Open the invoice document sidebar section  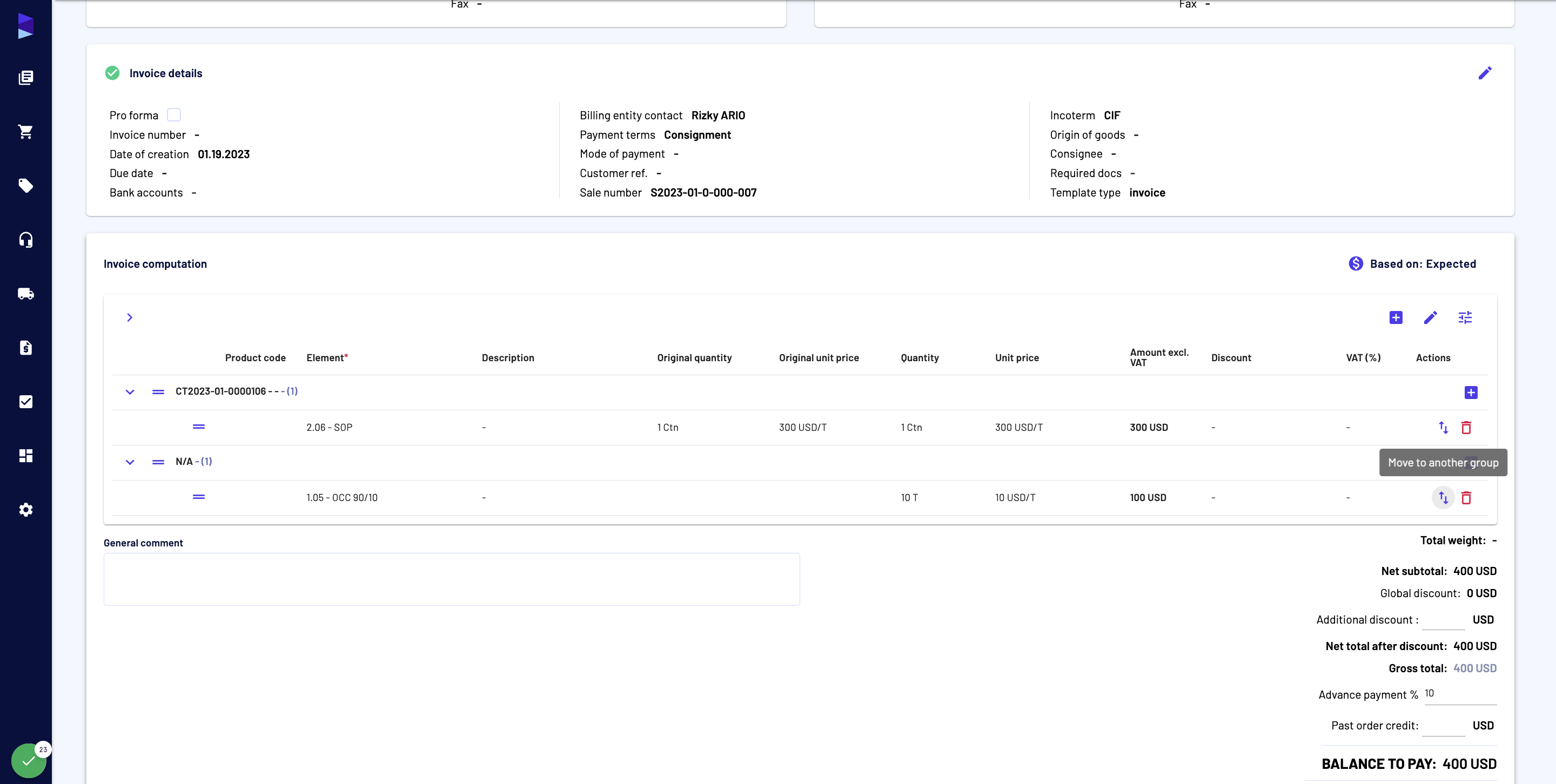[25, 348]
